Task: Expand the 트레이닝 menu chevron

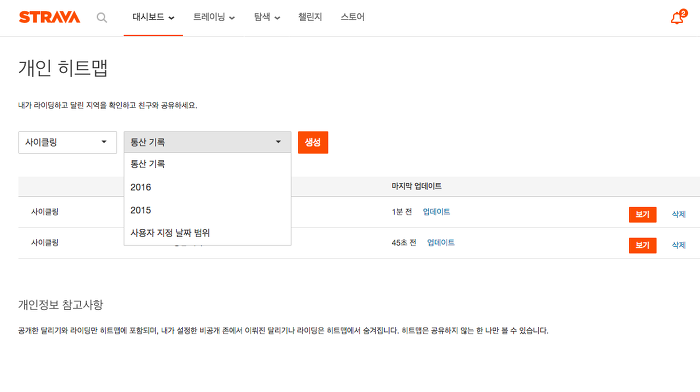Action: coord(232,18)
